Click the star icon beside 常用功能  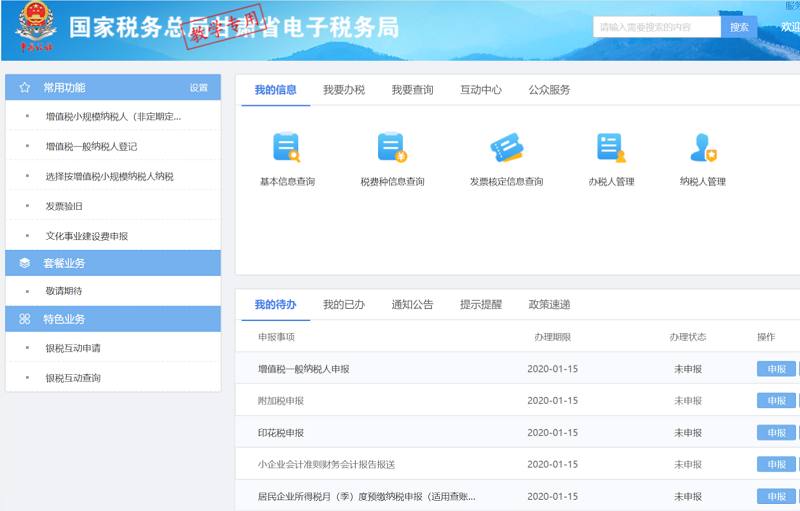25,88
